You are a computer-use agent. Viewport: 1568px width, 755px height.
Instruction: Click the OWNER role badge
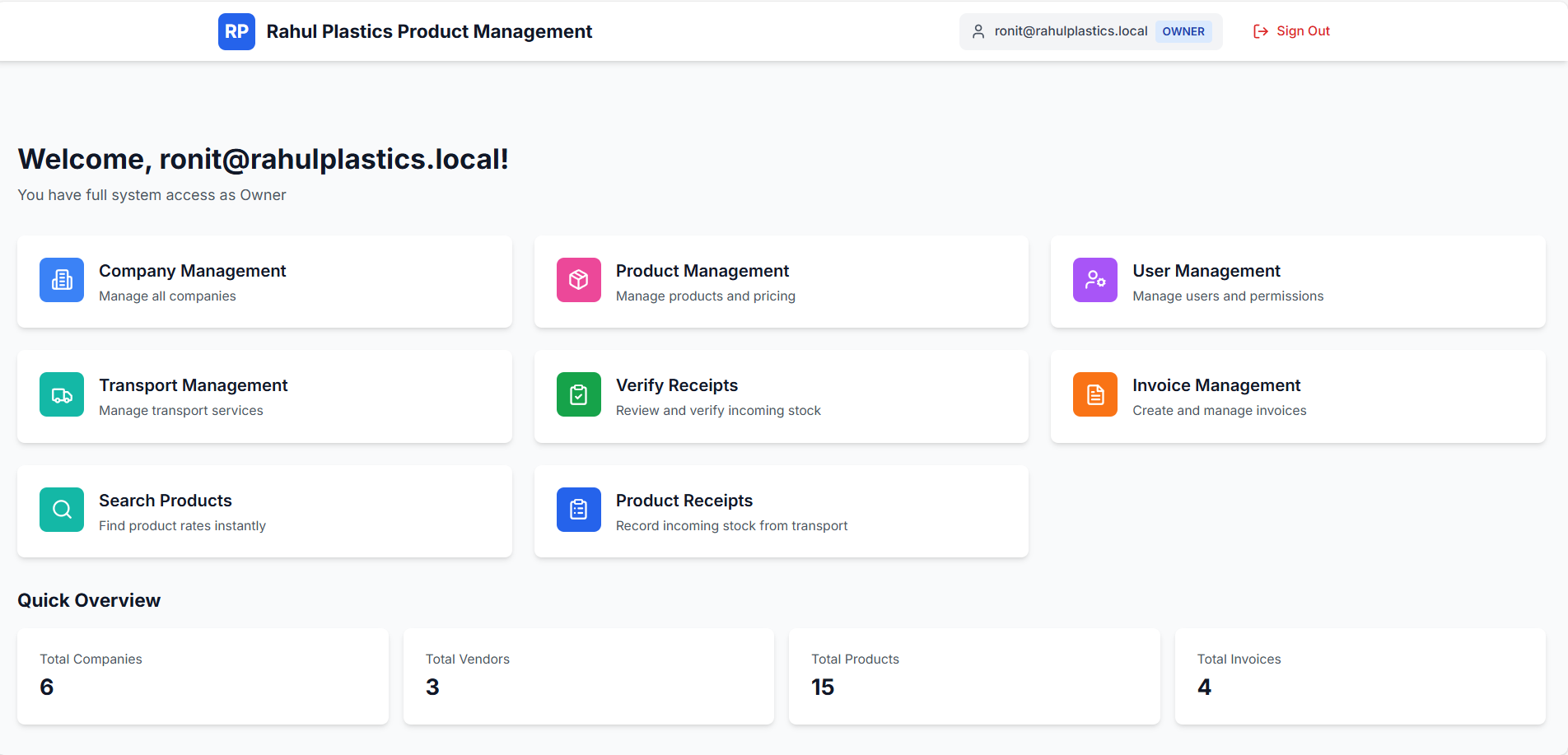click(x=1183, y=31)
